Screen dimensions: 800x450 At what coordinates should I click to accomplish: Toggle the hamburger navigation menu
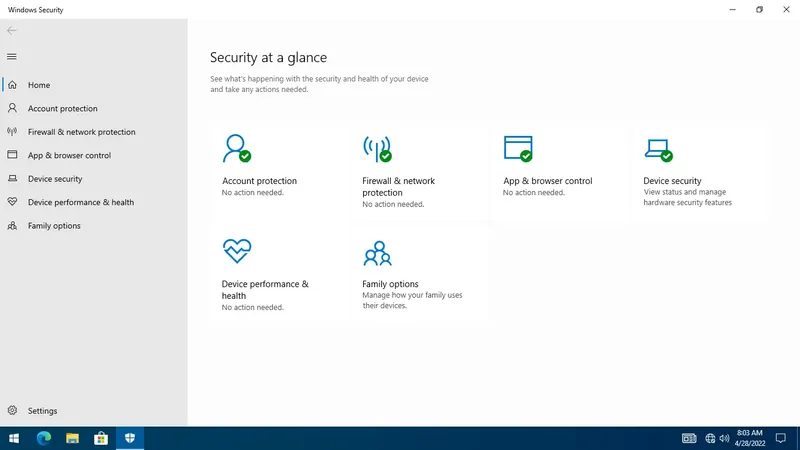tap(12, 57)
